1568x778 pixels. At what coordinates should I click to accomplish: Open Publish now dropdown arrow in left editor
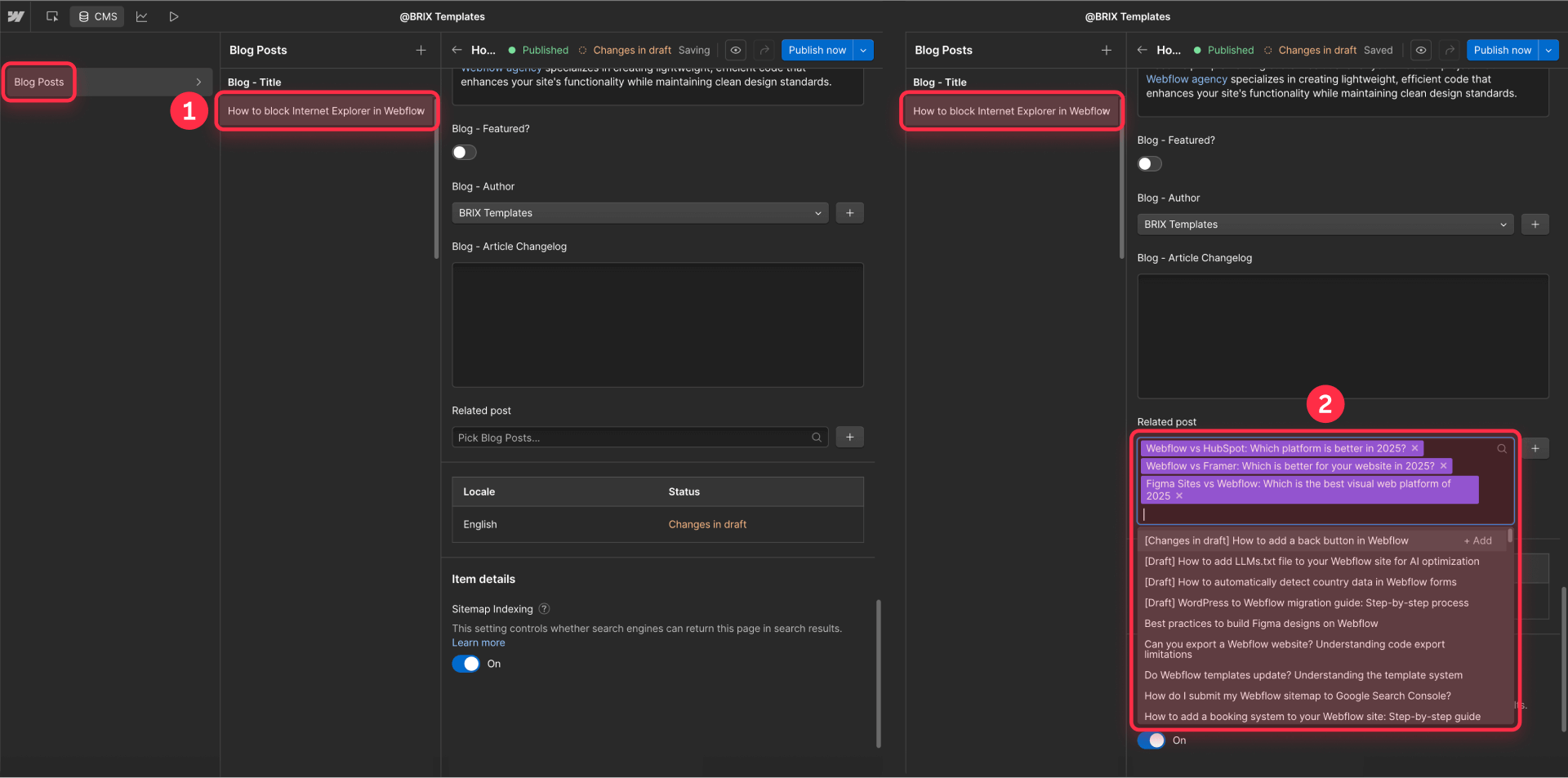point(863,50)
